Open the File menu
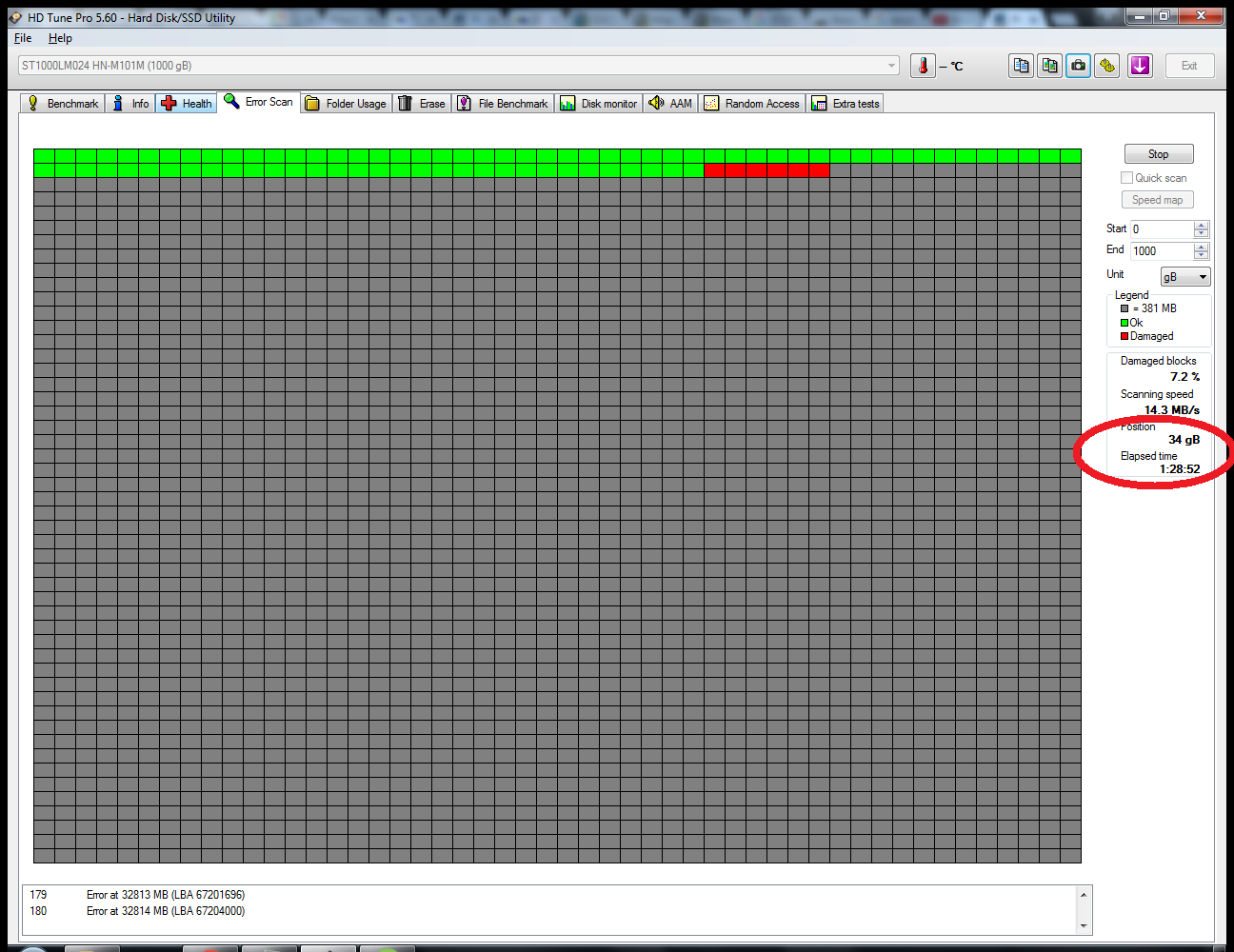Screen dimensions: 1234x952 (x=23, y=38)
